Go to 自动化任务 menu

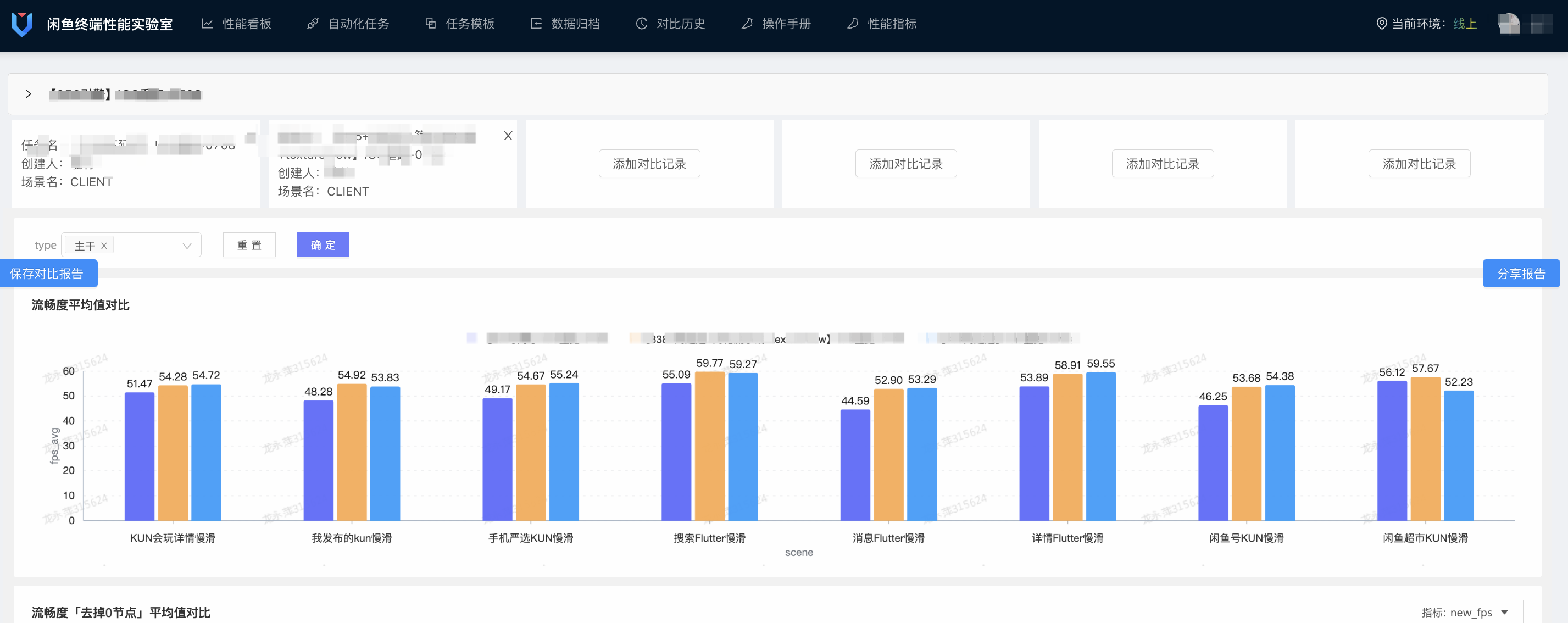(358, 24)
